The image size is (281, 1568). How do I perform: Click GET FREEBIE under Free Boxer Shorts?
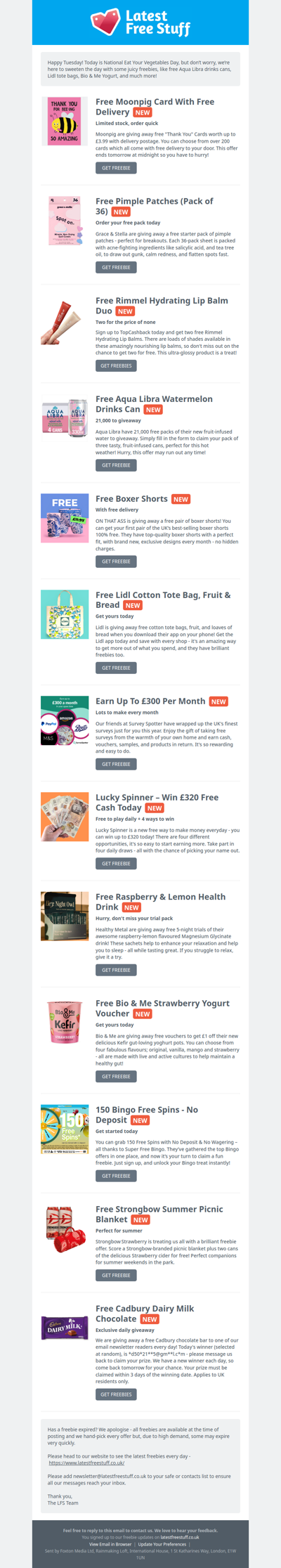point(116,562)
